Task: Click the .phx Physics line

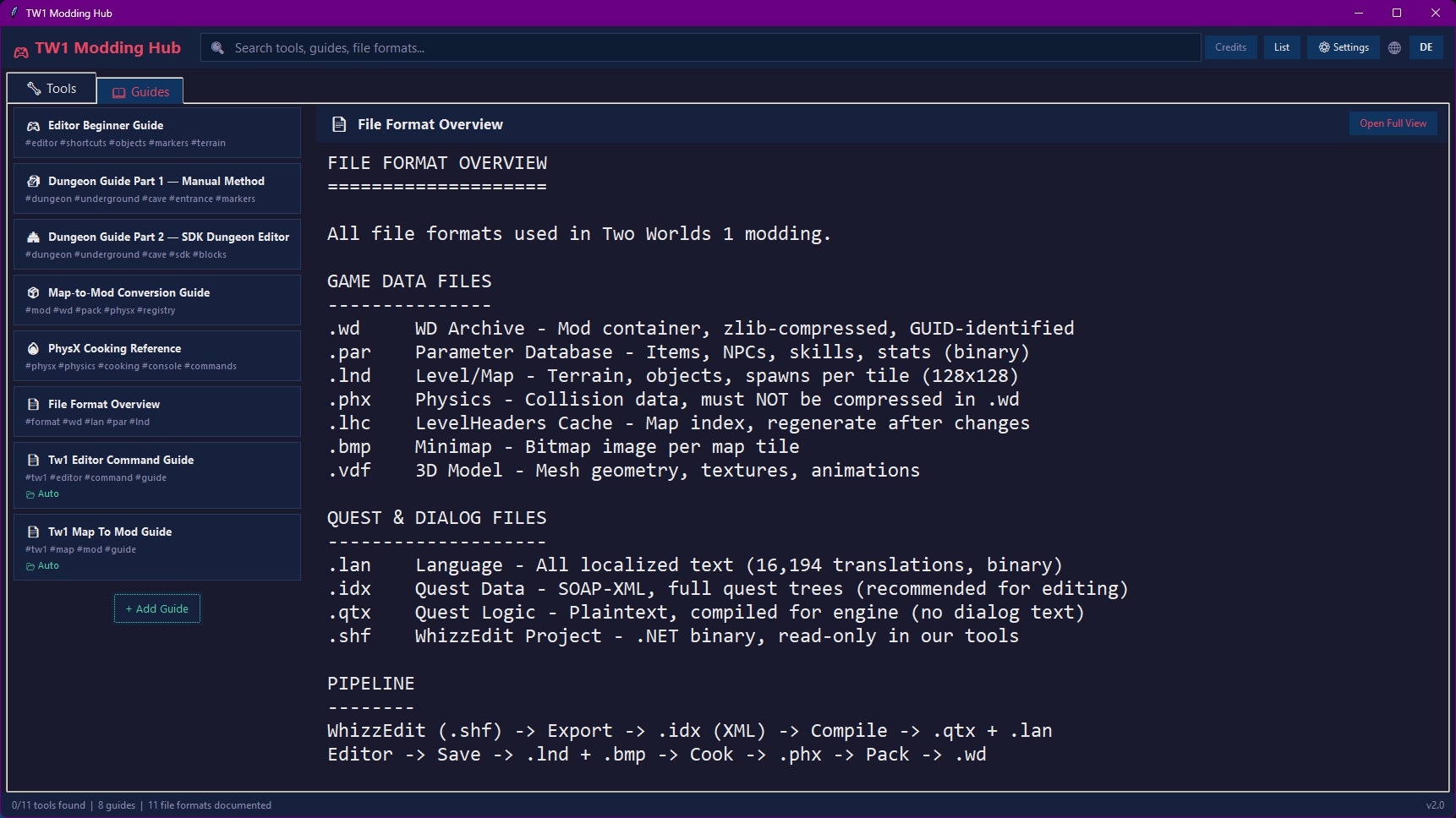Action: pyautogui.click(x=673, y=400)
